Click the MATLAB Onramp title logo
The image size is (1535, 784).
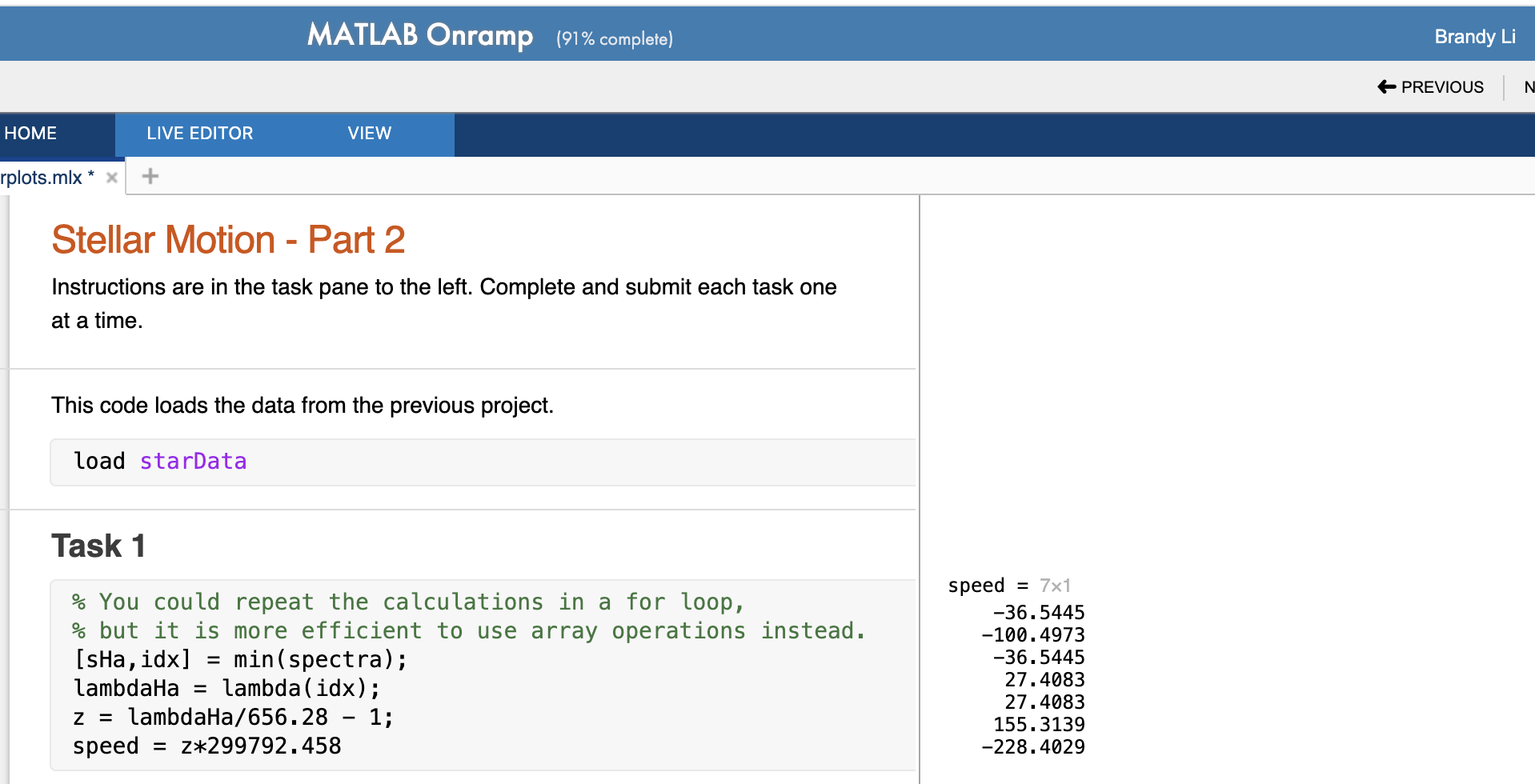(419, 34)
